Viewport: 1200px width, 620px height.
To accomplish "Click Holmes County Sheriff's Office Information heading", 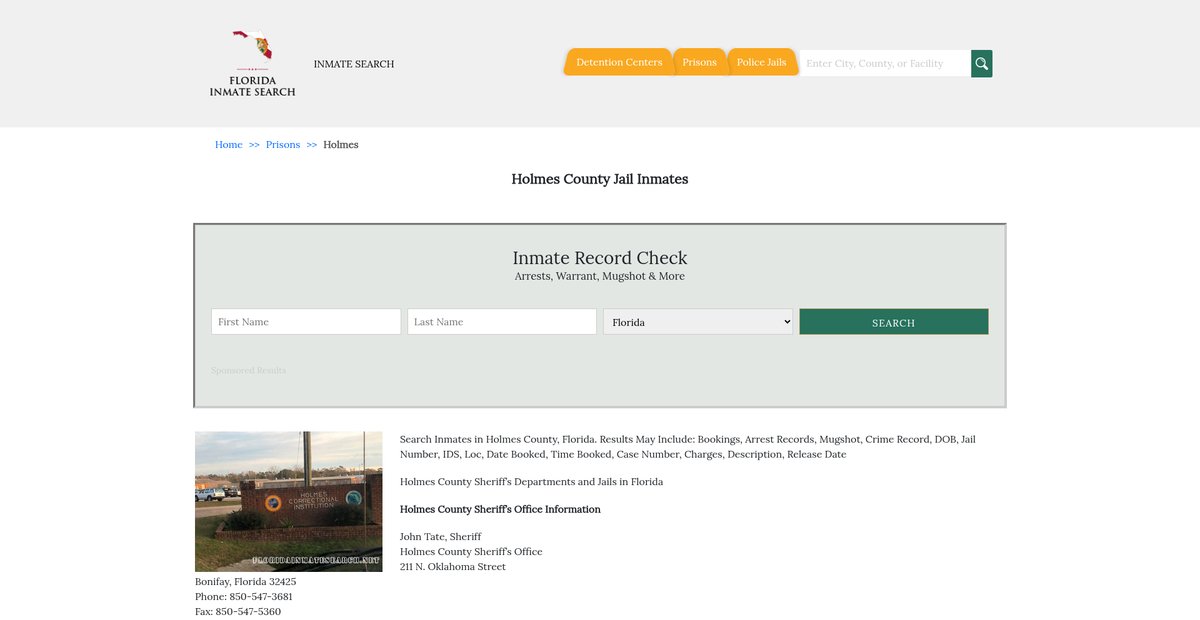I will (x=500, y=509).
